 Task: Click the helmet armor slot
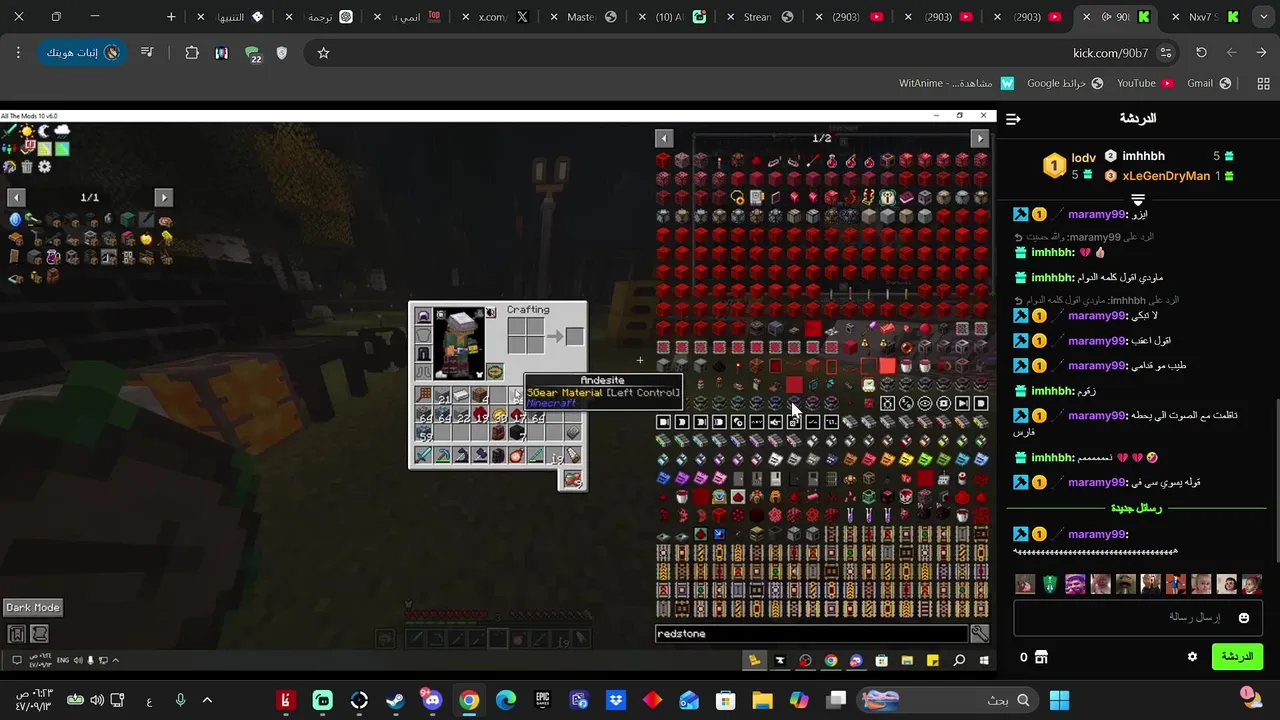[x=423, y=316]
